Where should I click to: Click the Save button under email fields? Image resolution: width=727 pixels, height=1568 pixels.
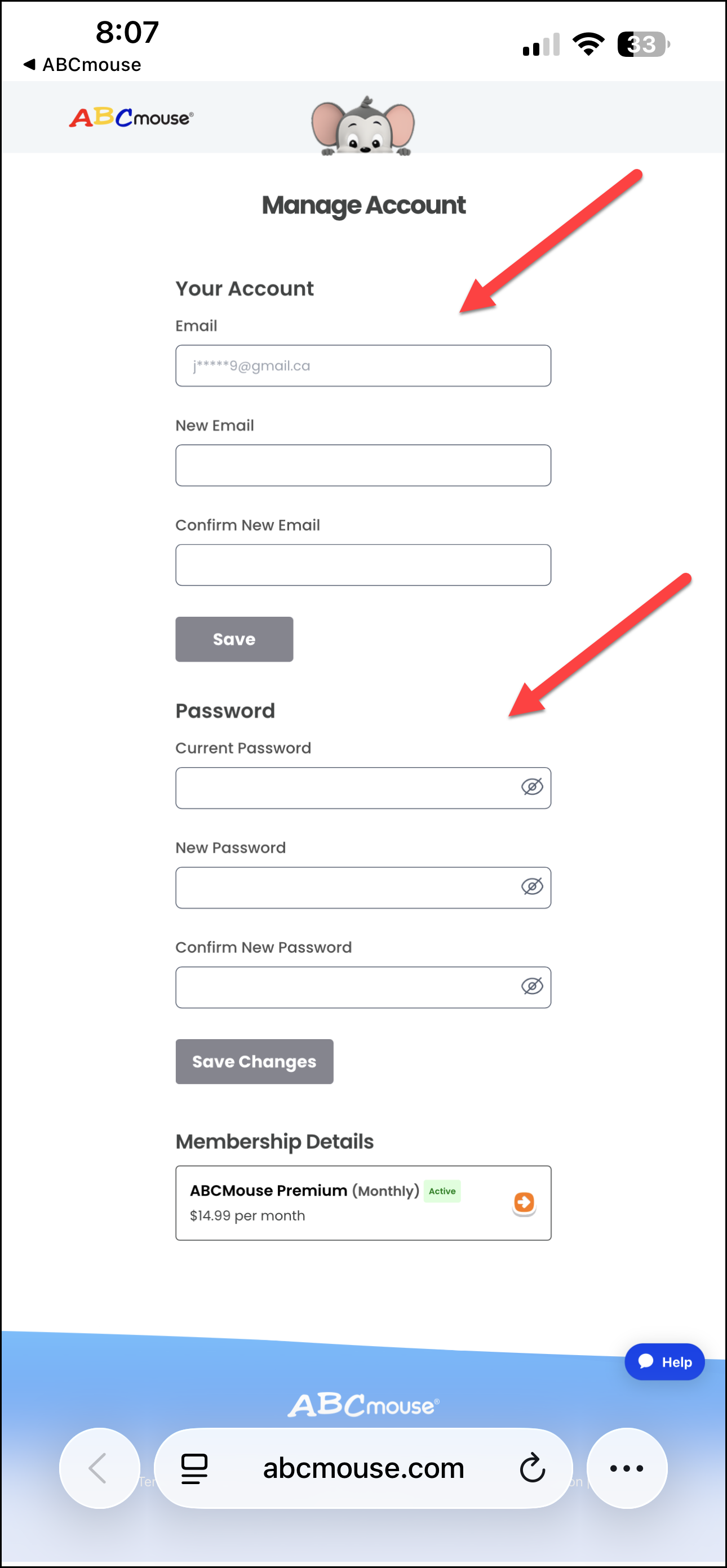pos(234,639)
